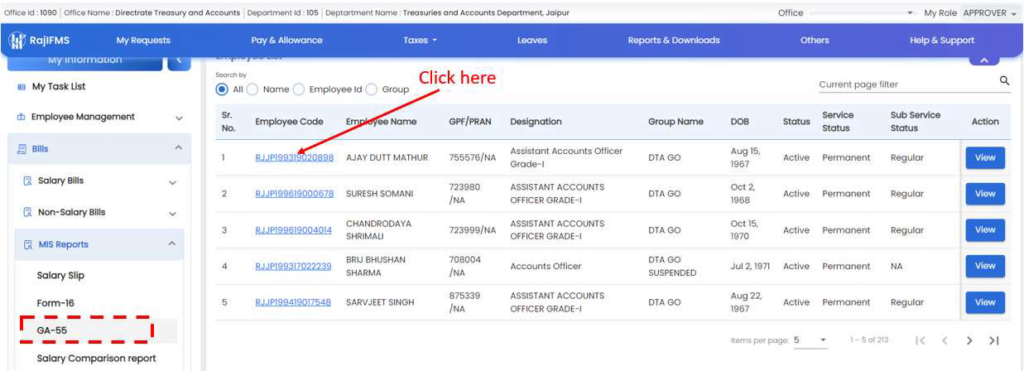View Brij Bhushan Sharma's record

[x=985, y=266]
